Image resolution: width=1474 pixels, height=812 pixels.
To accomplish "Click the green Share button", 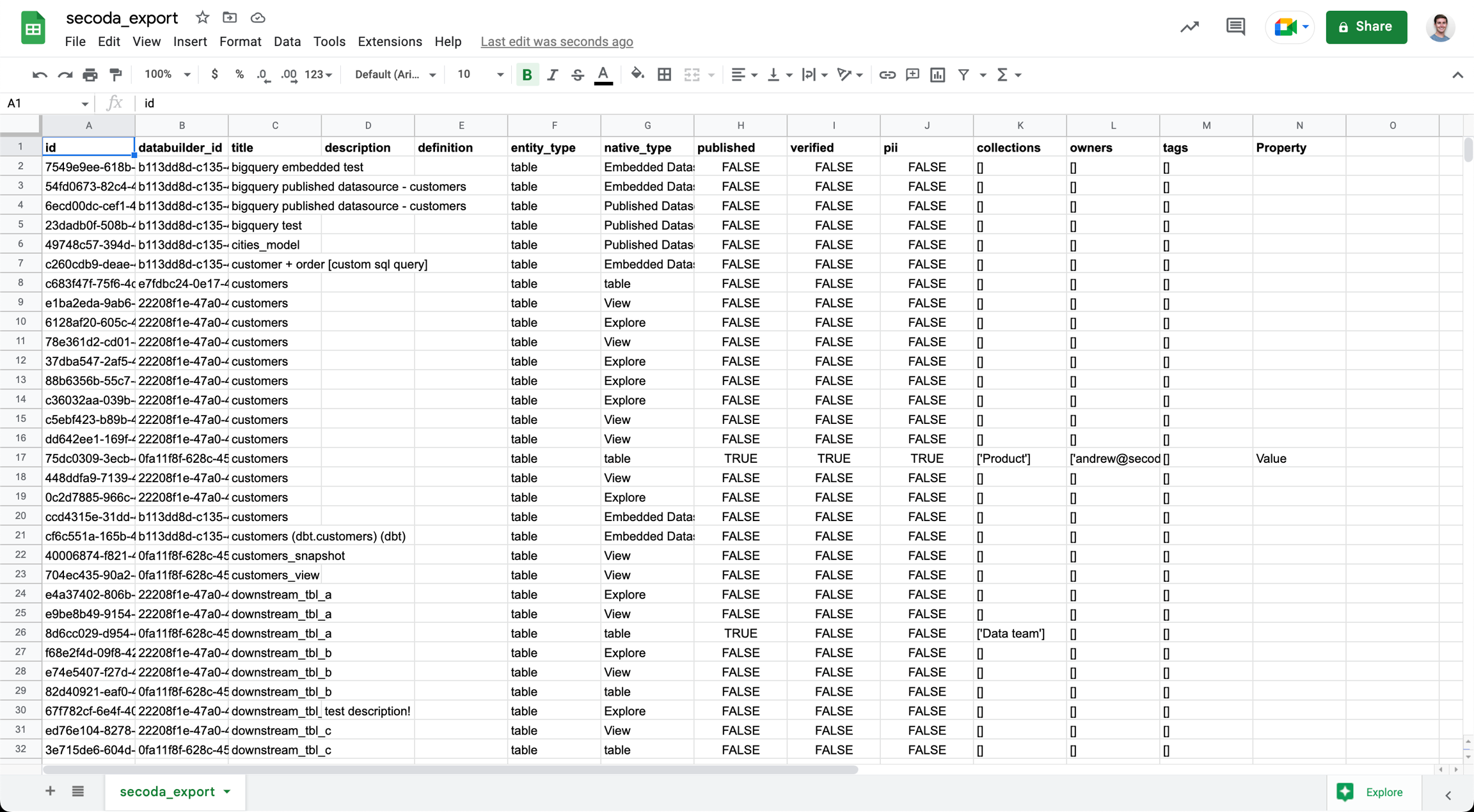I will tap(1366, 27).
